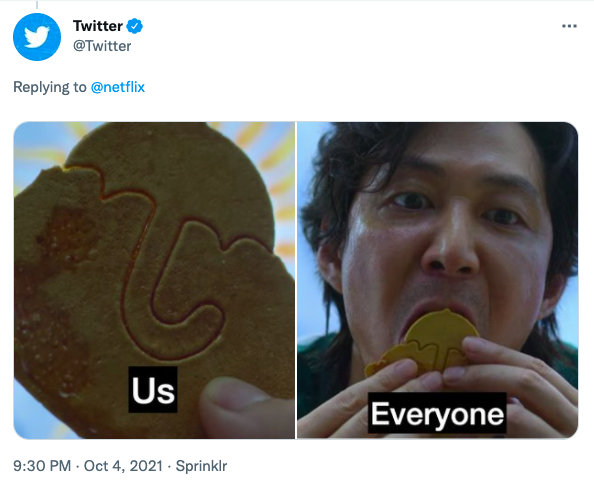This screenshot has height=488, width=594.
Task: Click the thread connector line above avatar
Action: coord(37,4)
